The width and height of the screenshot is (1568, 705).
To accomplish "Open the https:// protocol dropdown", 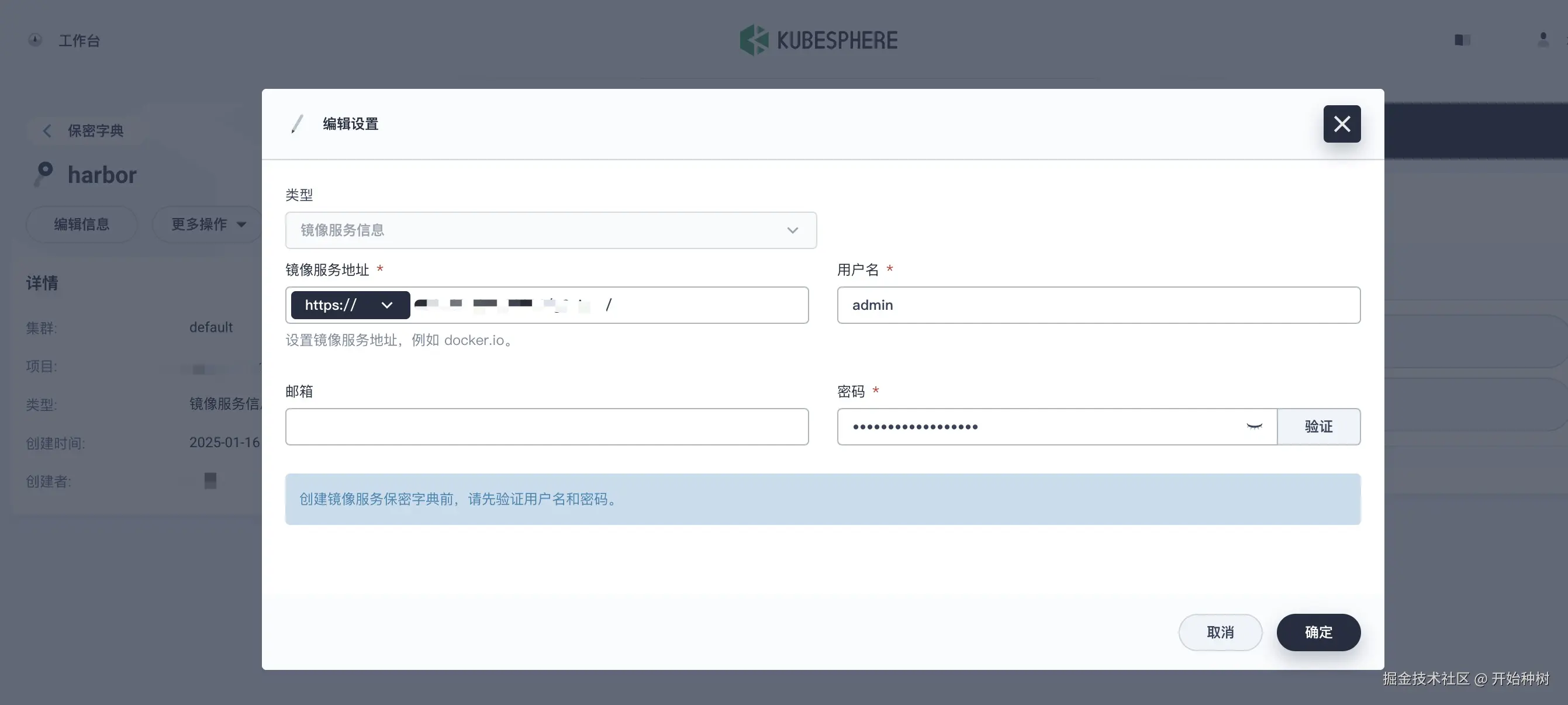I will point(350,305).
